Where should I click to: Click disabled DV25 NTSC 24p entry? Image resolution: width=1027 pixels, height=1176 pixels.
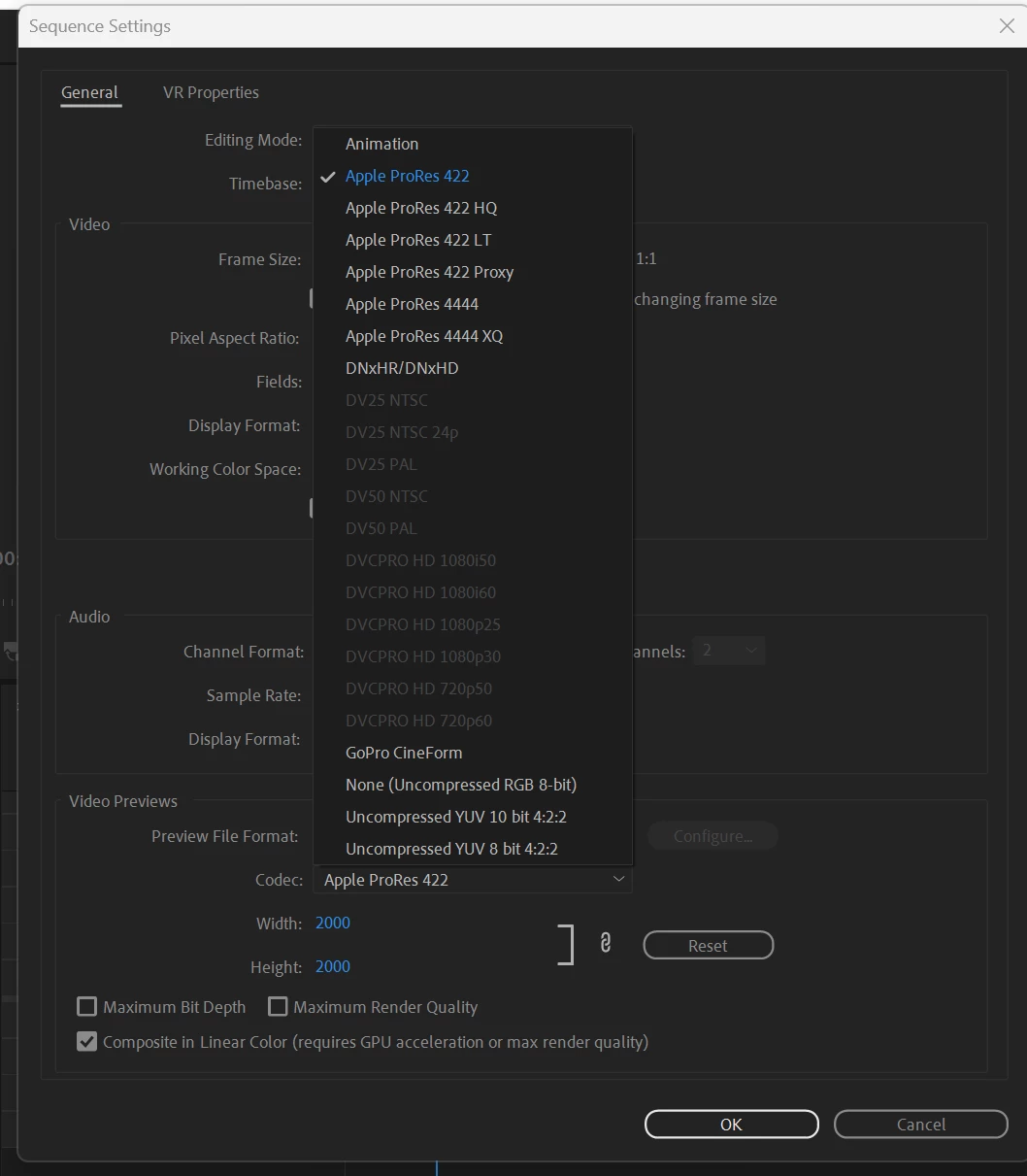pyautogui.click(x=473, y=432)
